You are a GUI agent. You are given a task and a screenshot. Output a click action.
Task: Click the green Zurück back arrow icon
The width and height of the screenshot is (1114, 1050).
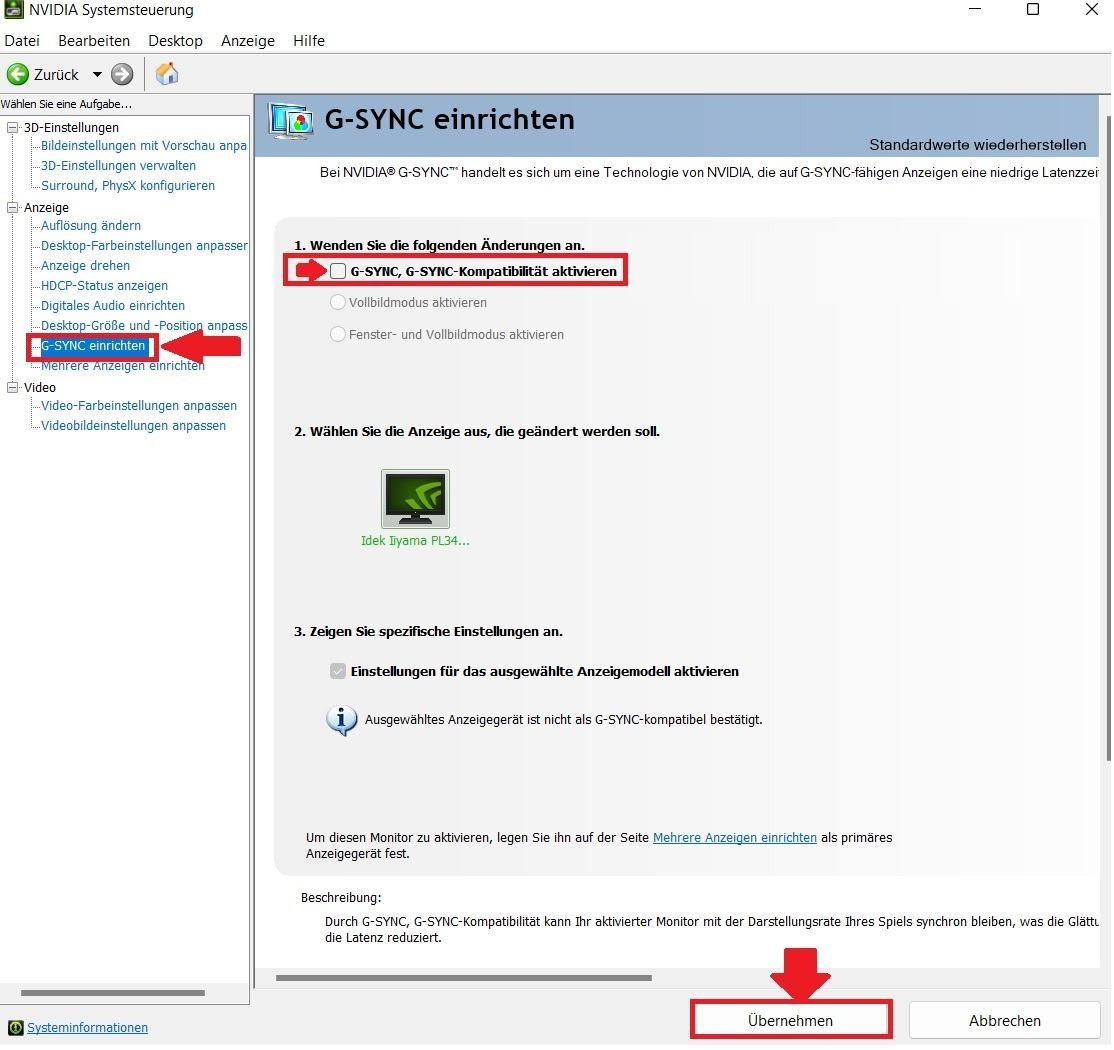pyautogui.click(x=18, y=74)
